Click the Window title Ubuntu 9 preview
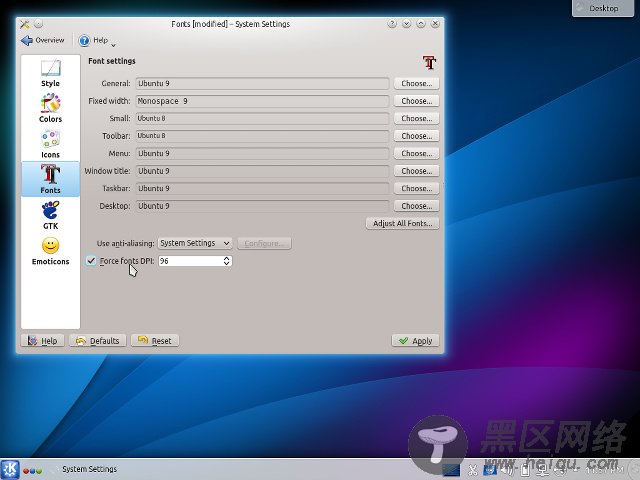This screenshot has width=640, height=480. (262, 171)
